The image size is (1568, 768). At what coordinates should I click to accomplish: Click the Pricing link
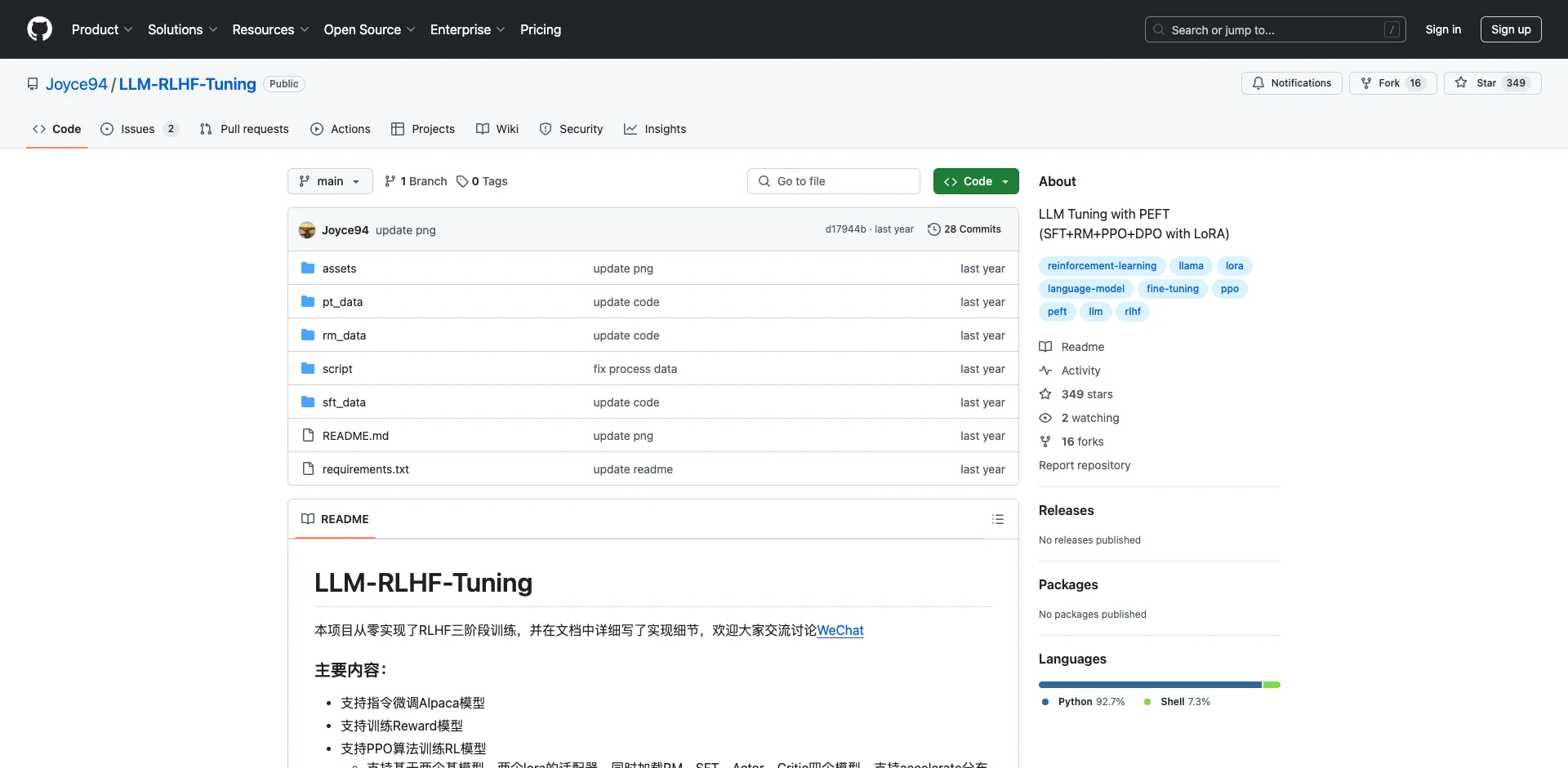(541, 29)
